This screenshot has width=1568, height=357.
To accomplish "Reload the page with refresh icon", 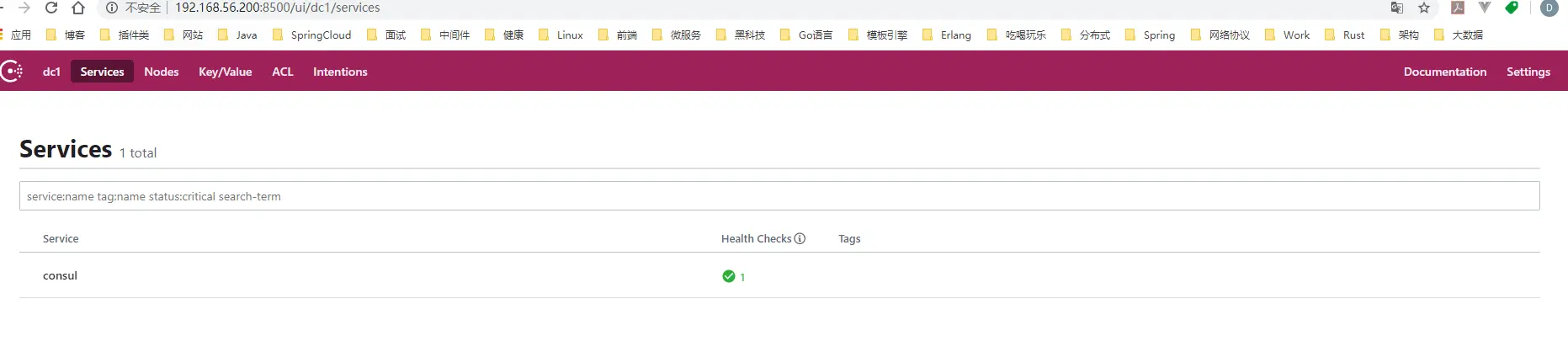I will point(51,8).
